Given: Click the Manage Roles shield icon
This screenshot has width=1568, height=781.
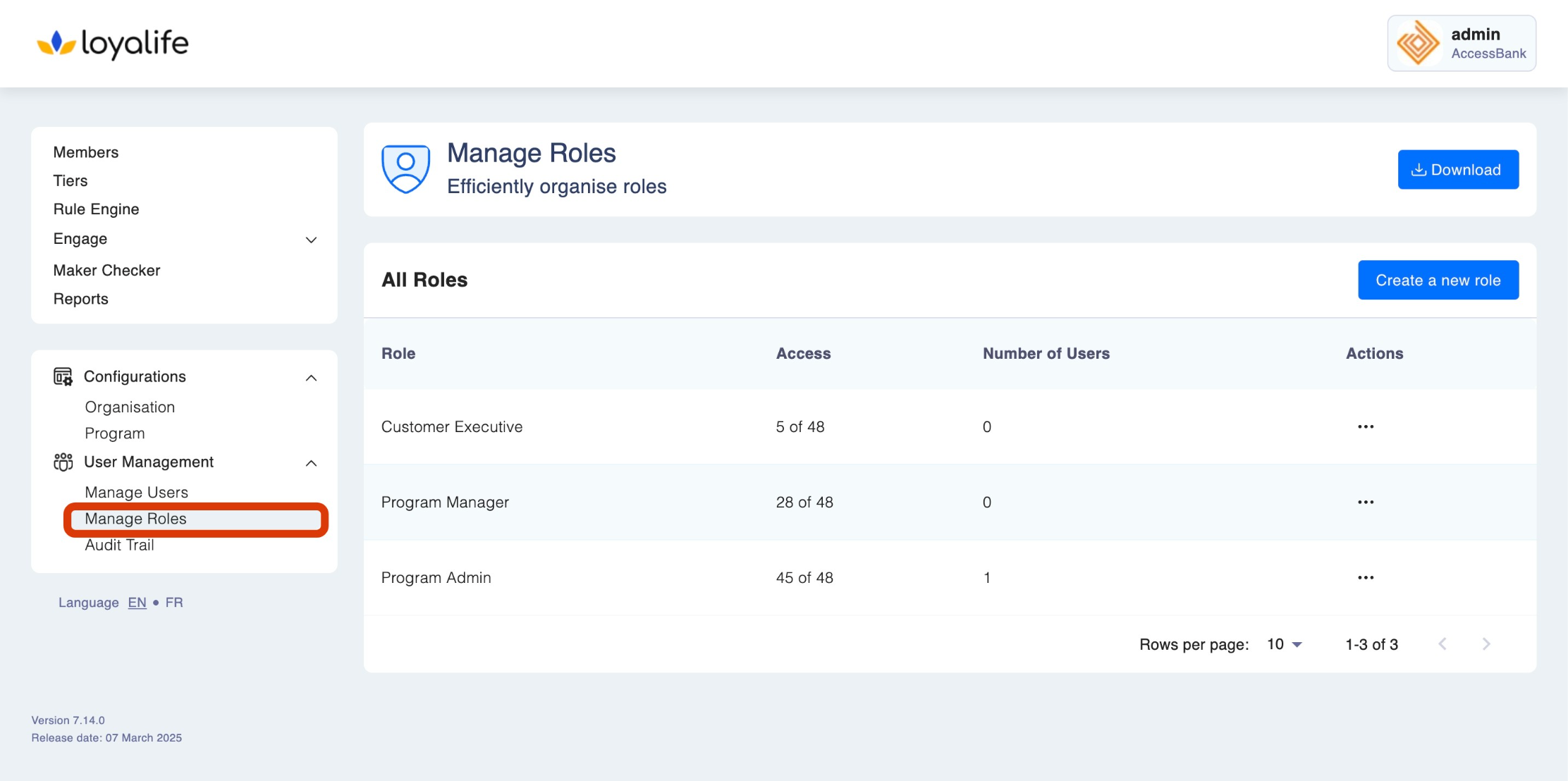Looking at the screenshot, I should point(405,169).
